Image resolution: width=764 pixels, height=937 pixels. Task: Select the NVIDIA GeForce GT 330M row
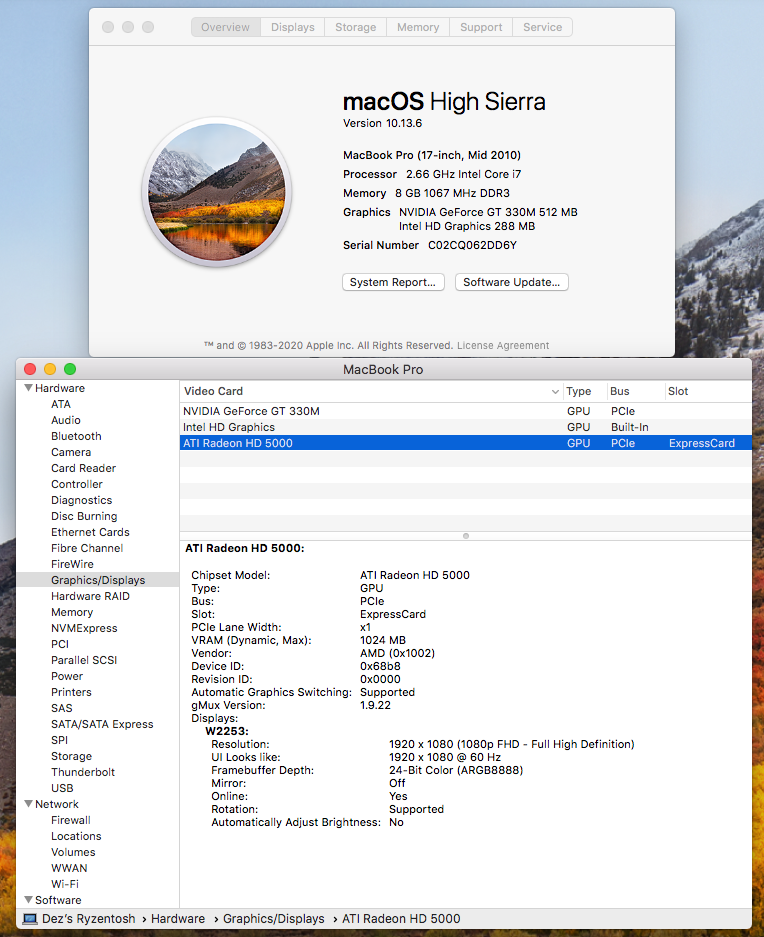[466, 411]
